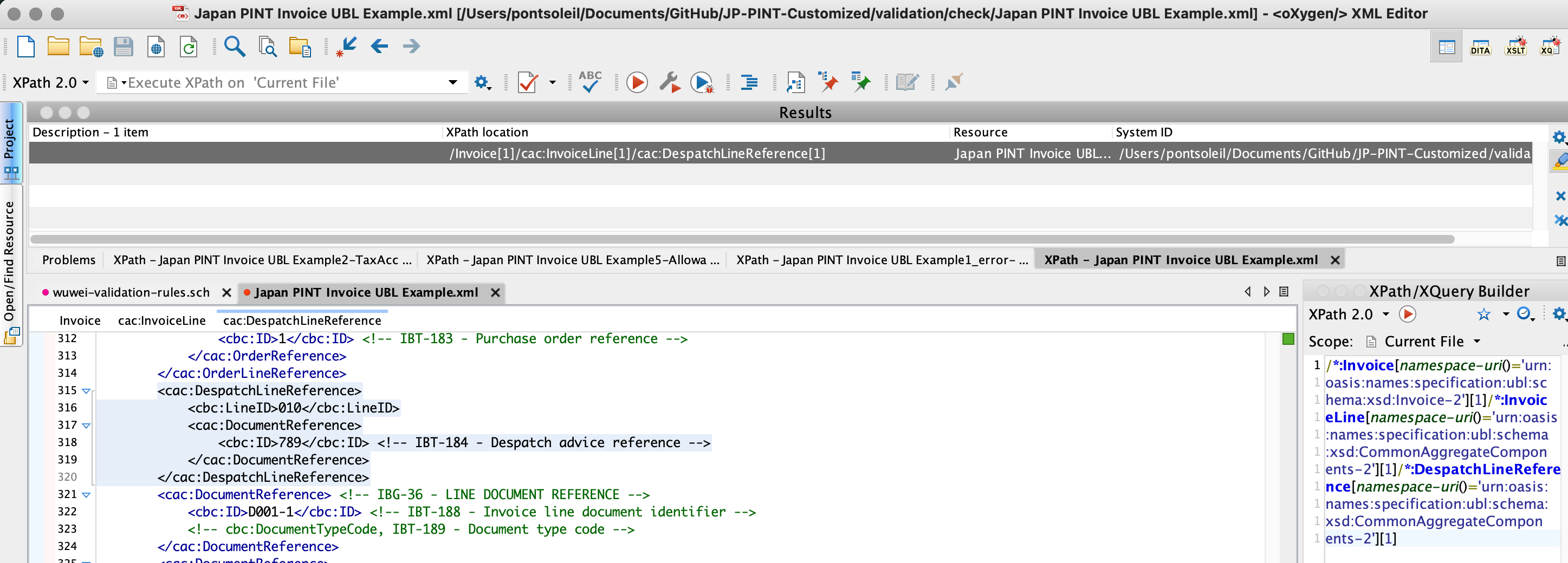Reload the document with the green refresh icon
1568x563 pixels.
(x=189, y=47)
